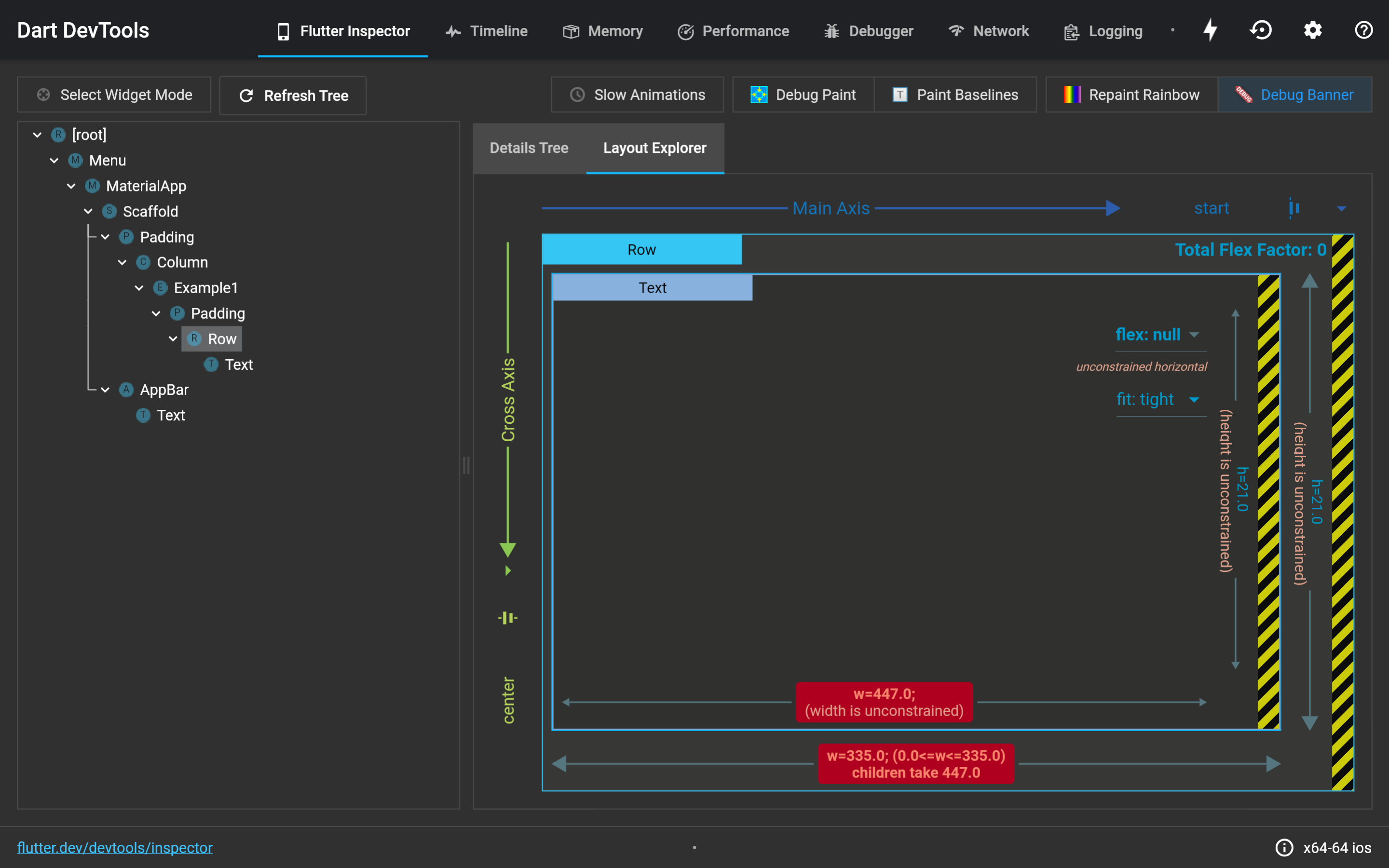Open the settings gear icon
Viewport: 1389px width, 868px height.
pos(1313,30)
